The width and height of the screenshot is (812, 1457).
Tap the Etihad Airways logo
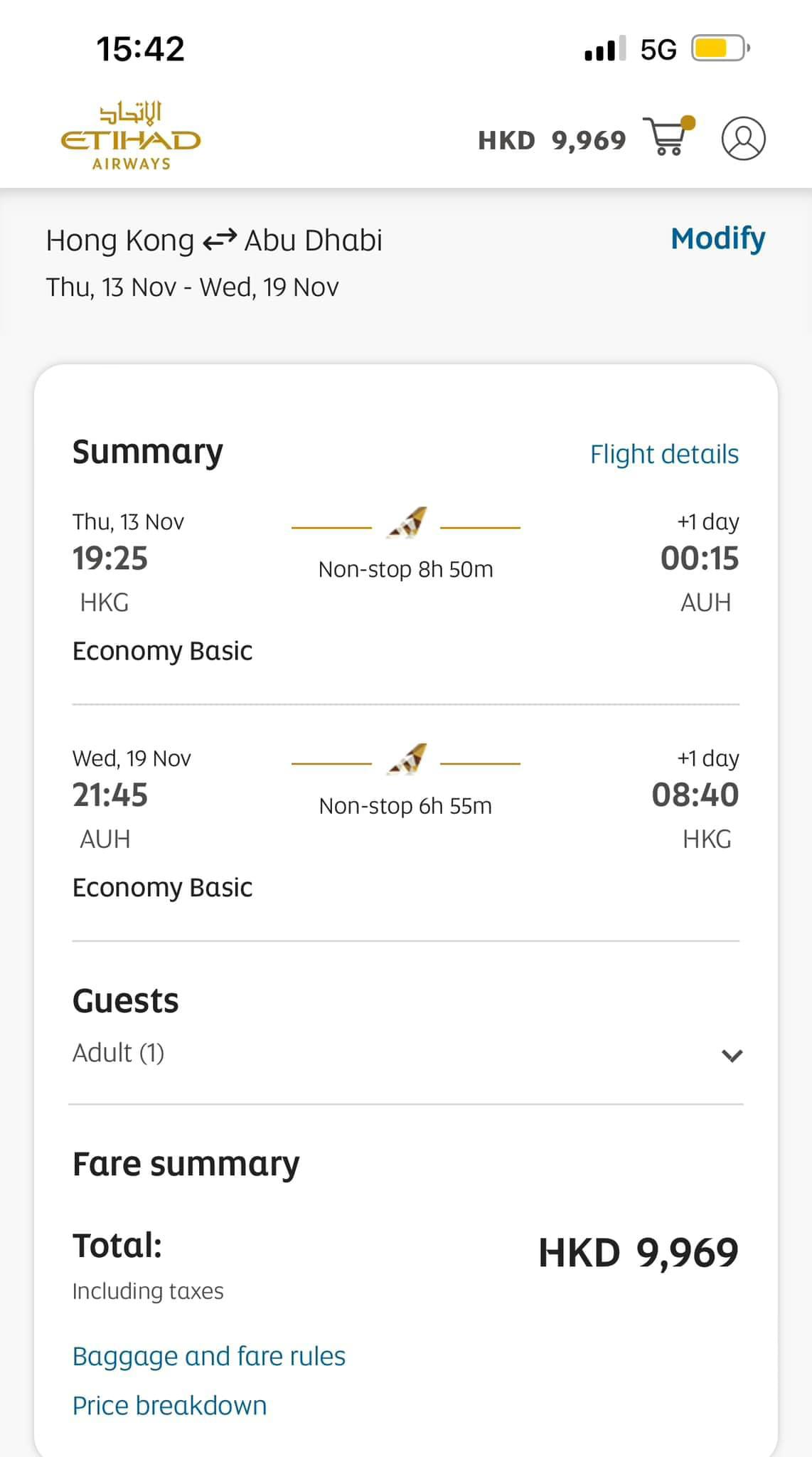tap(131, 136)
